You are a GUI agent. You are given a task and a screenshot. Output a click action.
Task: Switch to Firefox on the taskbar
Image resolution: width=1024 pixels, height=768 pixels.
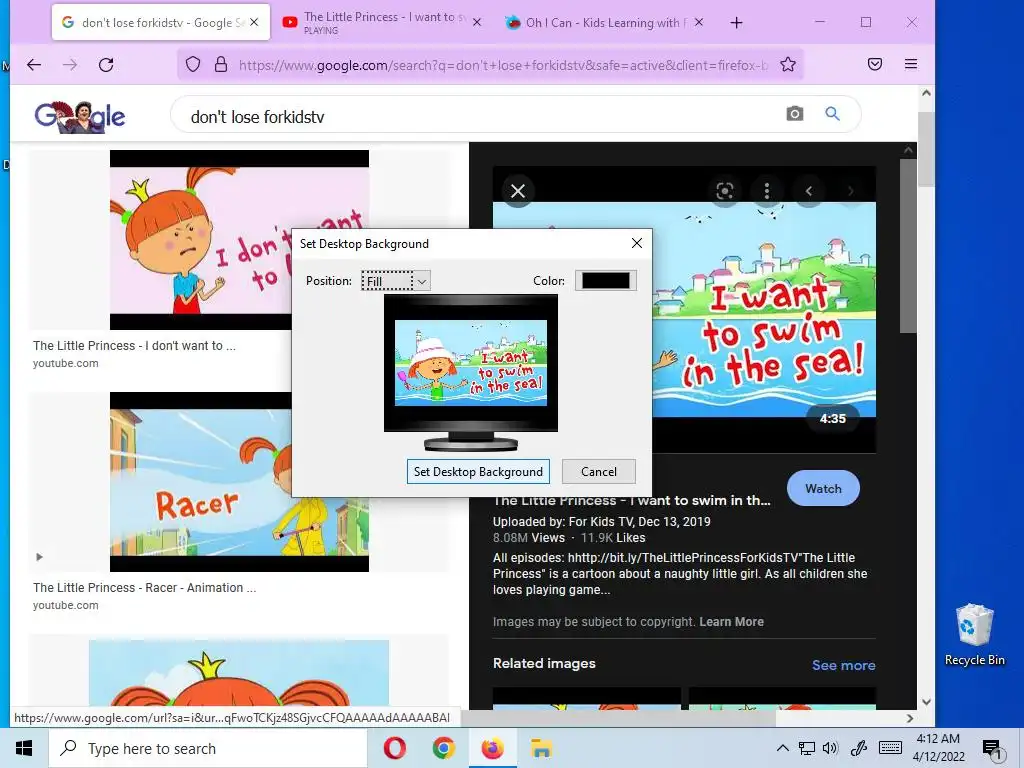pos(492,748)
